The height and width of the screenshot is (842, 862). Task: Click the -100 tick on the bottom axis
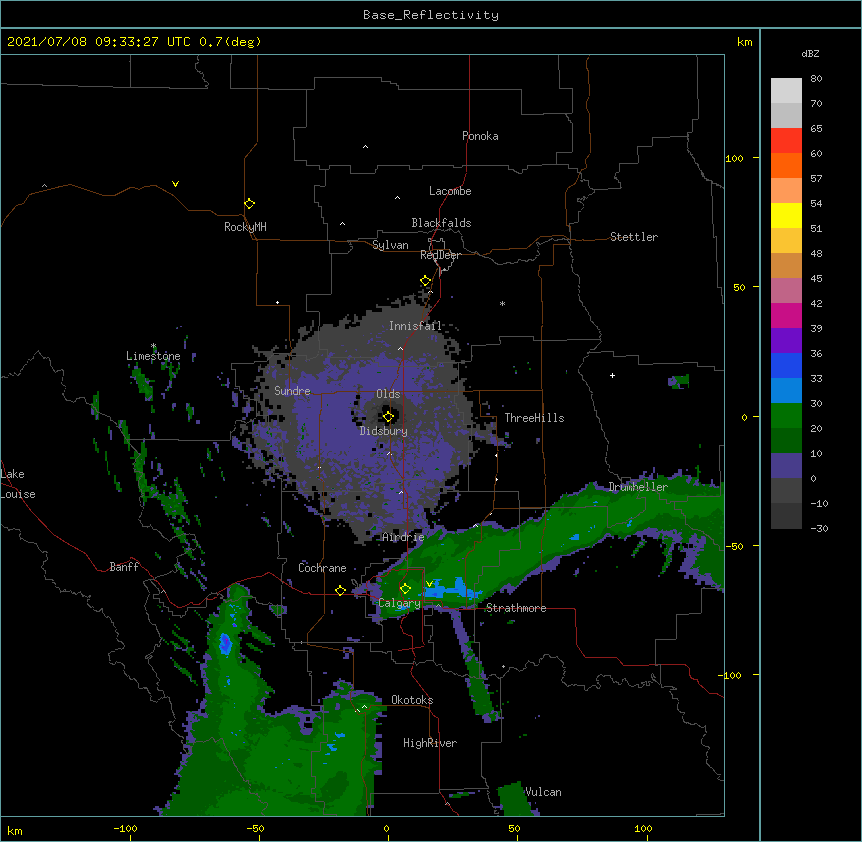(x=125, y=828)
